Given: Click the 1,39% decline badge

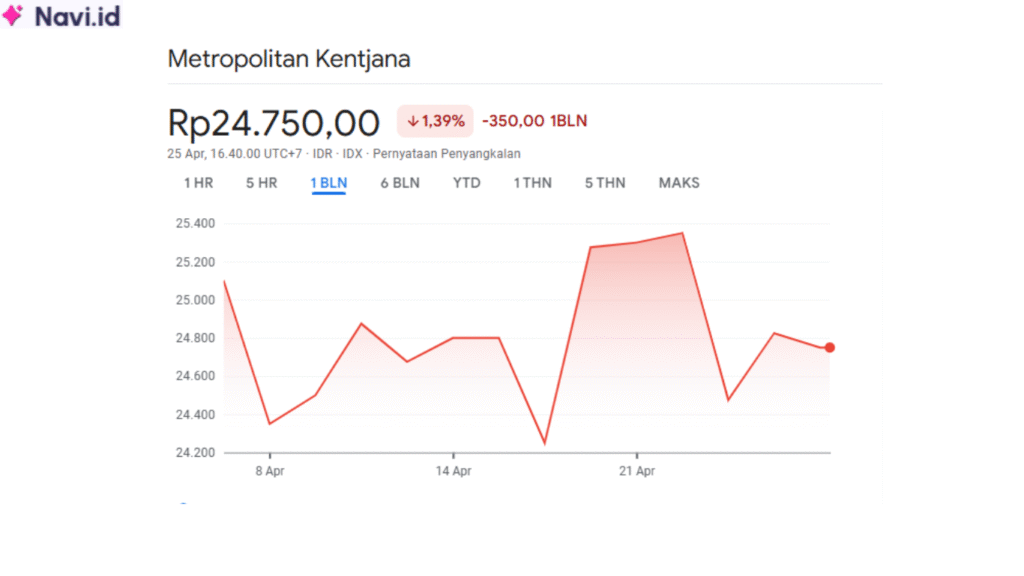Looking at the screenshot, I should tap(435, 120).
